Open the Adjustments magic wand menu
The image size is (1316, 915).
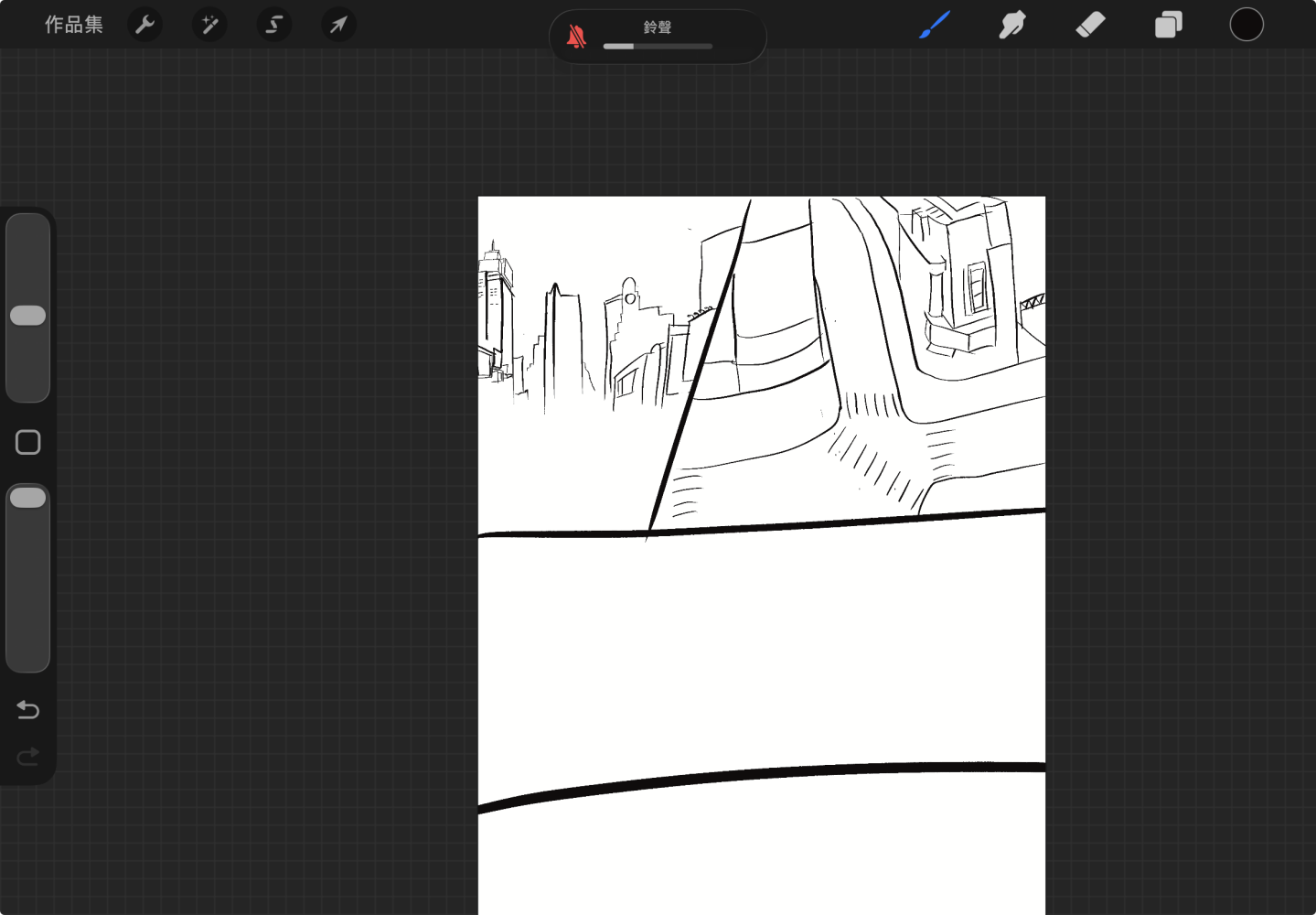[x=209, y=25]
